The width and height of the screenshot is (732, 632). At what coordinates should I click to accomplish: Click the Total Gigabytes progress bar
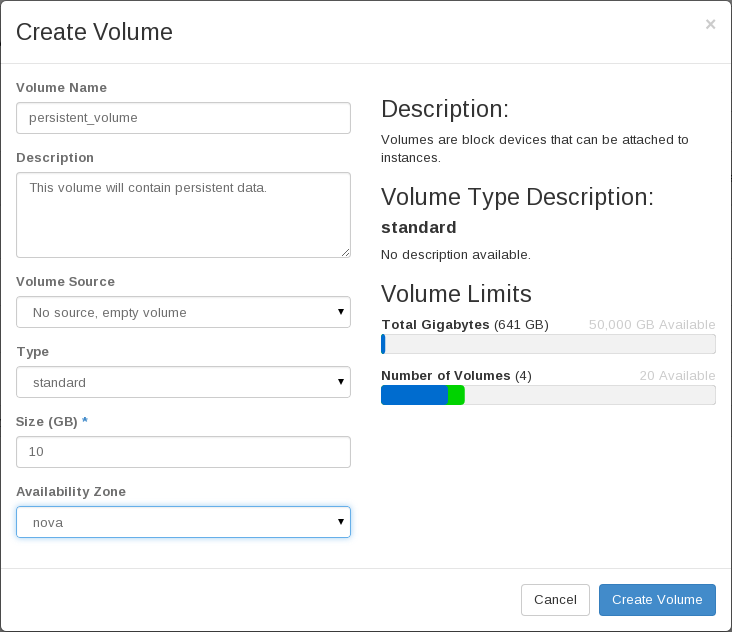point(548,344)
